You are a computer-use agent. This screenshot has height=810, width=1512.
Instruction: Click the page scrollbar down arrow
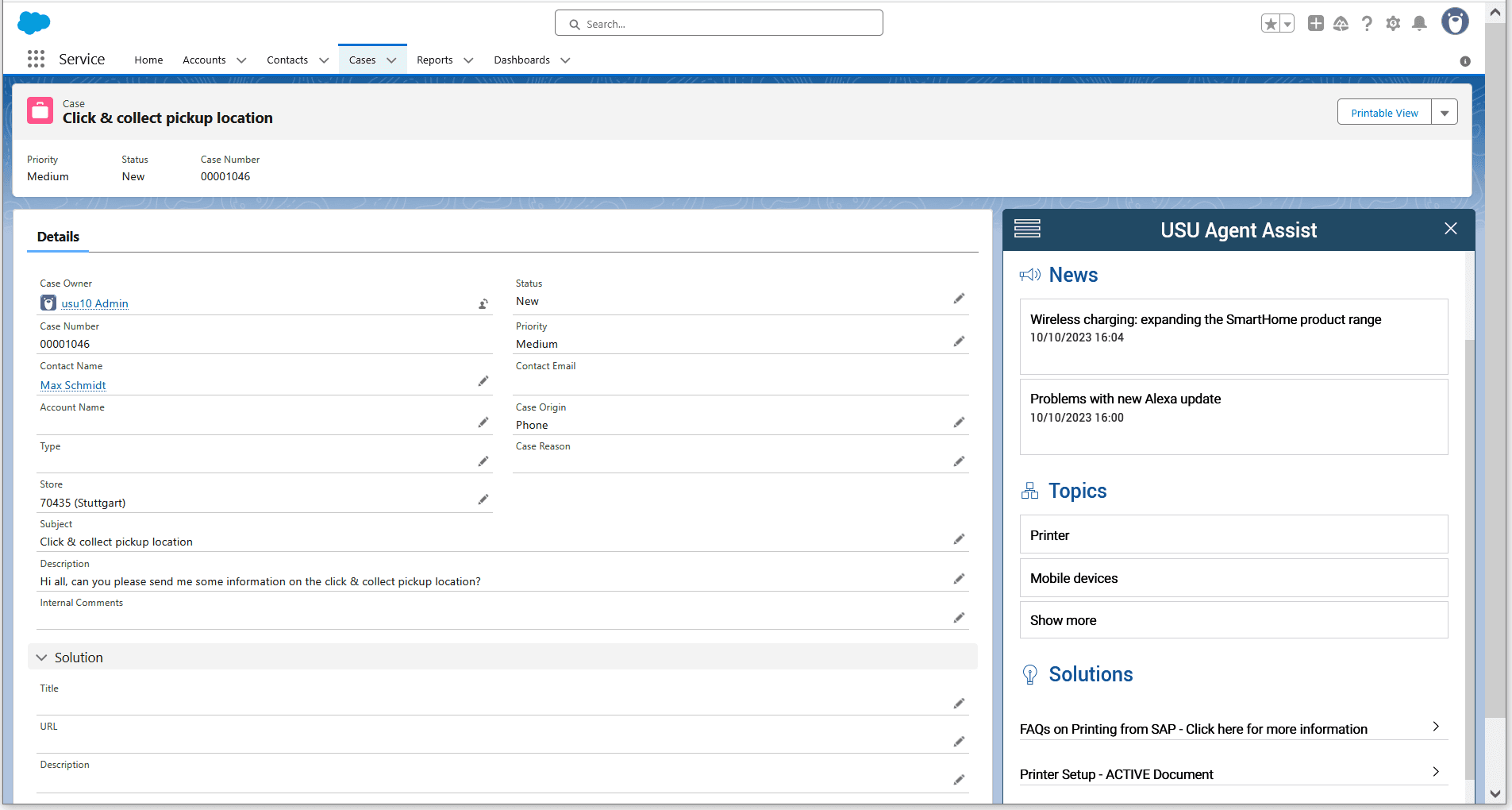(x=1495, y=793)
